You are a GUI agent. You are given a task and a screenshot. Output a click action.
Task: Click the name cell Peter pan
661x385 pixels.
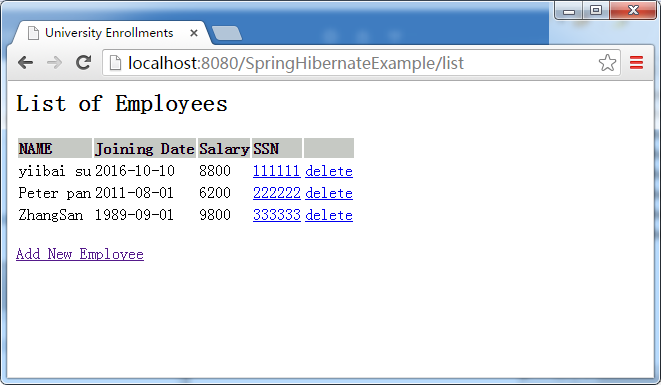[55, 193]
